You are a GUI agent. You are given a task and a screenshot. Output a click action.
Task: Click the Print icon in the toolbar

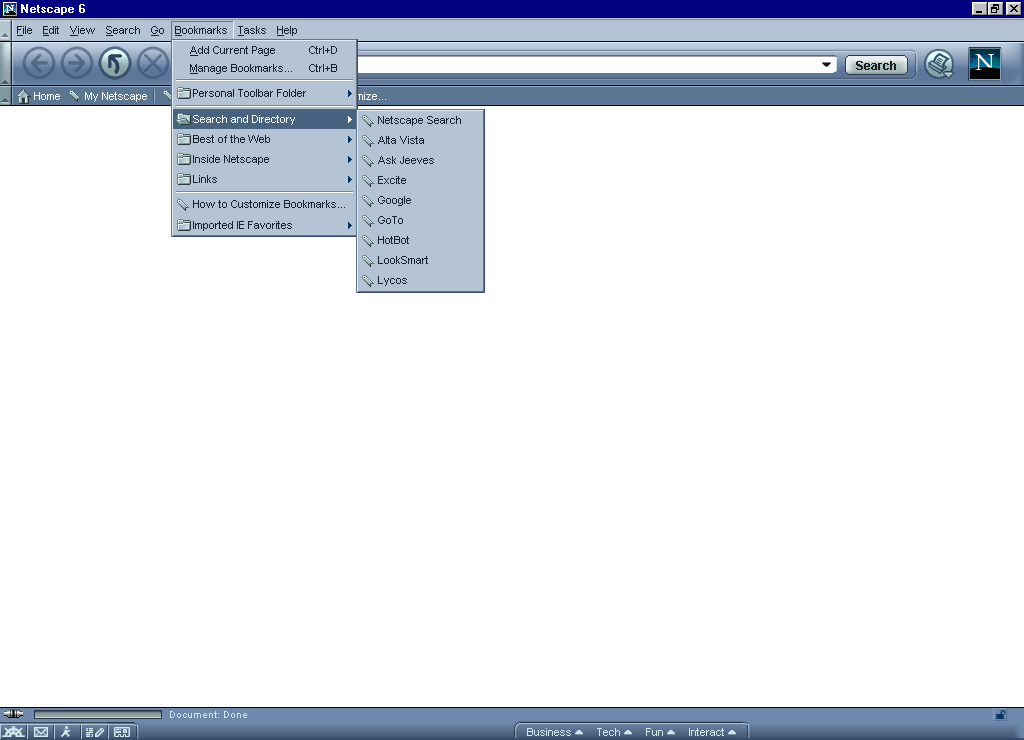point(939,65)
